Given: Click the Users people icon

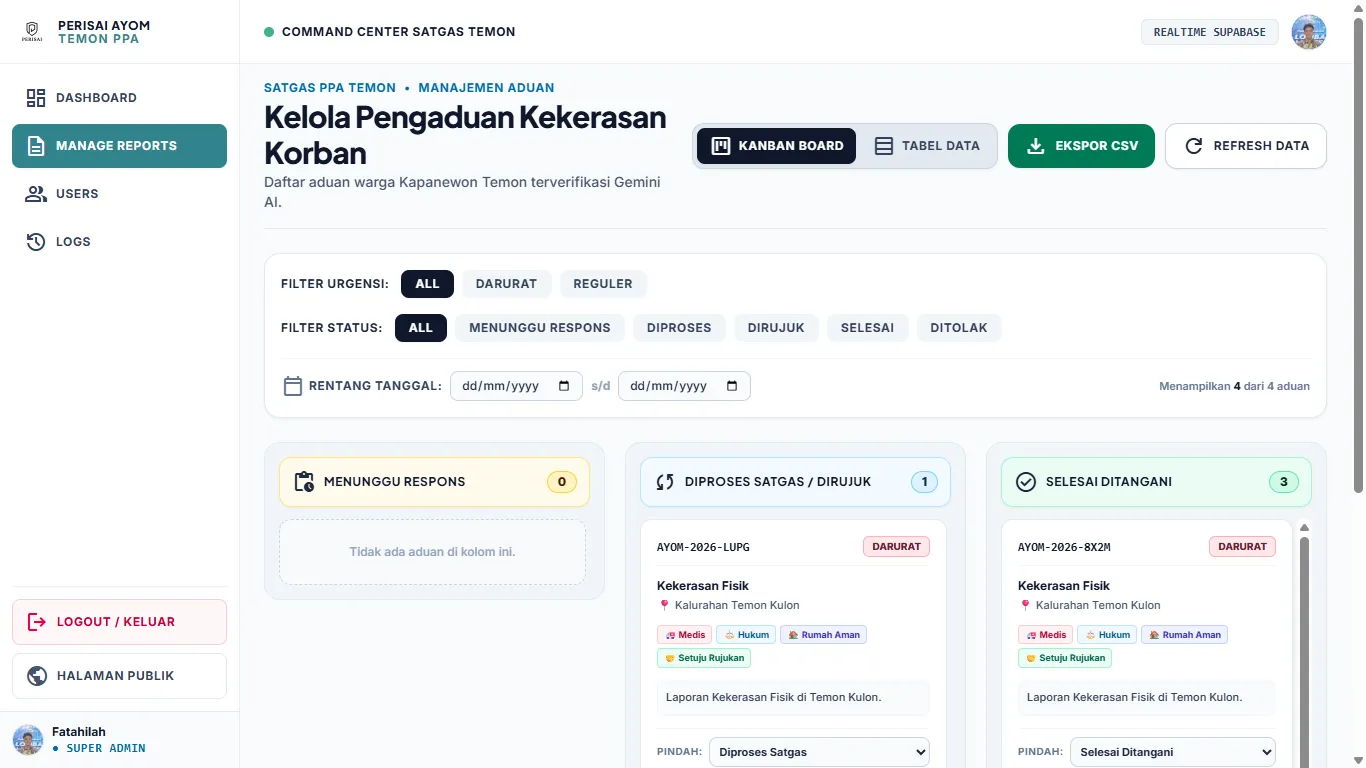Looking at the screenshot, I should (36, 194).
